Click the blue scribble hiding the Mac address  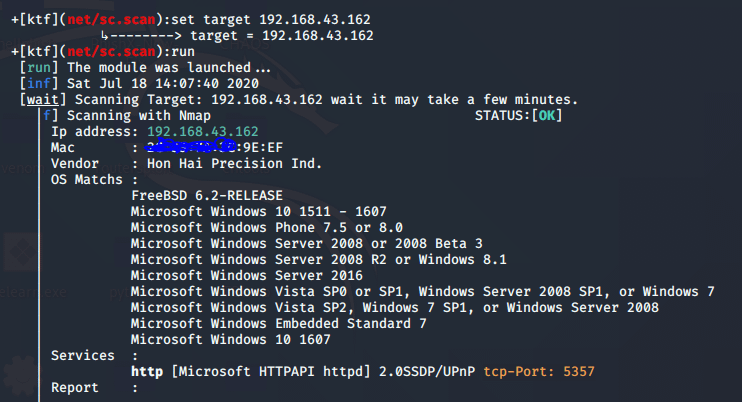click(x=192, y=146)
